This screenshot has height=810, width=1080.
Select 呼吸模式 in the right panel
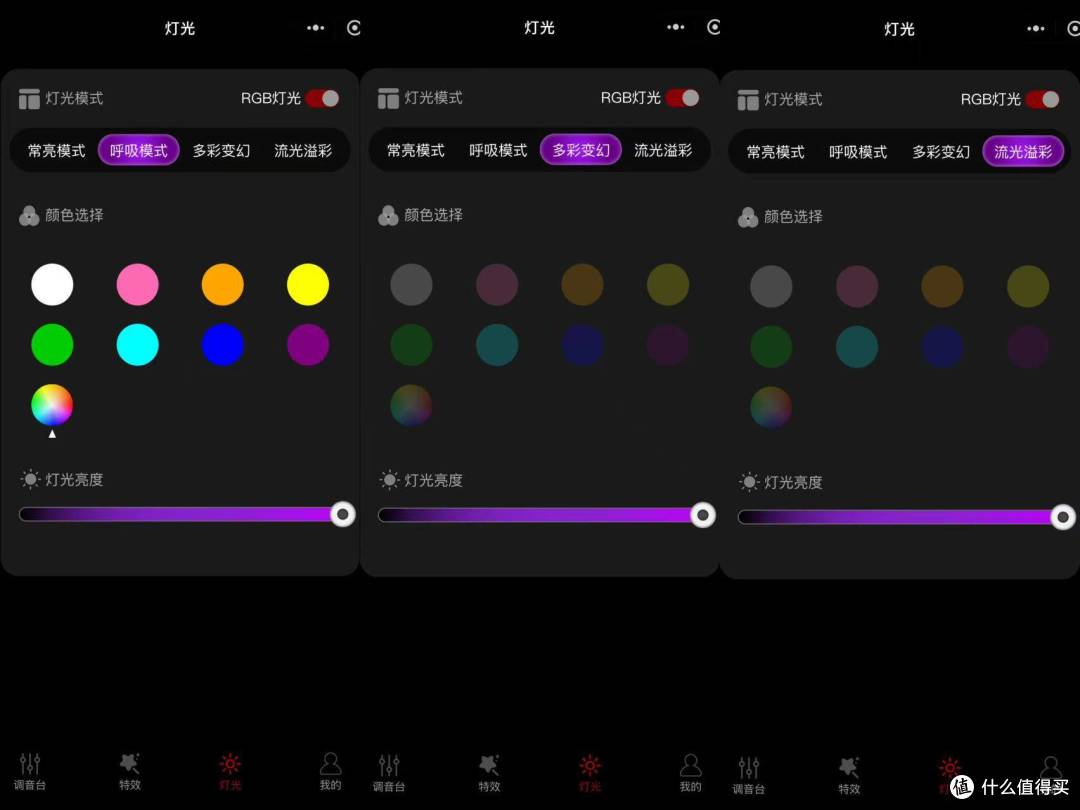(x=858, y=152)
